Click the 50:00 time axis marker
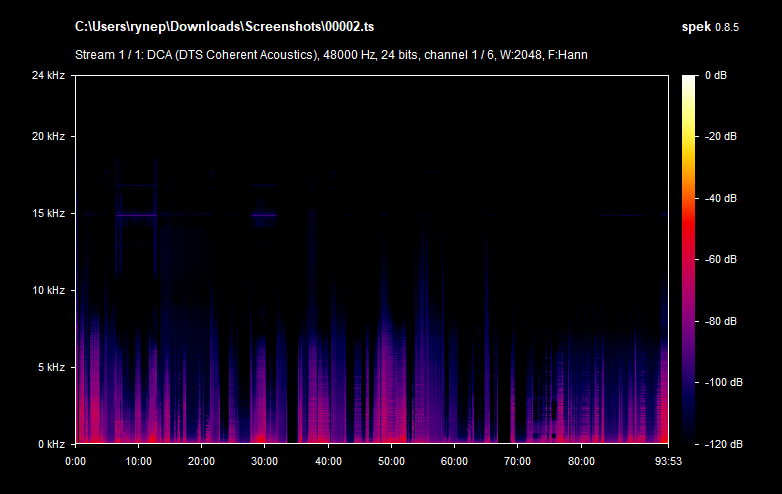782x494 pixels. tap(391, 461)
